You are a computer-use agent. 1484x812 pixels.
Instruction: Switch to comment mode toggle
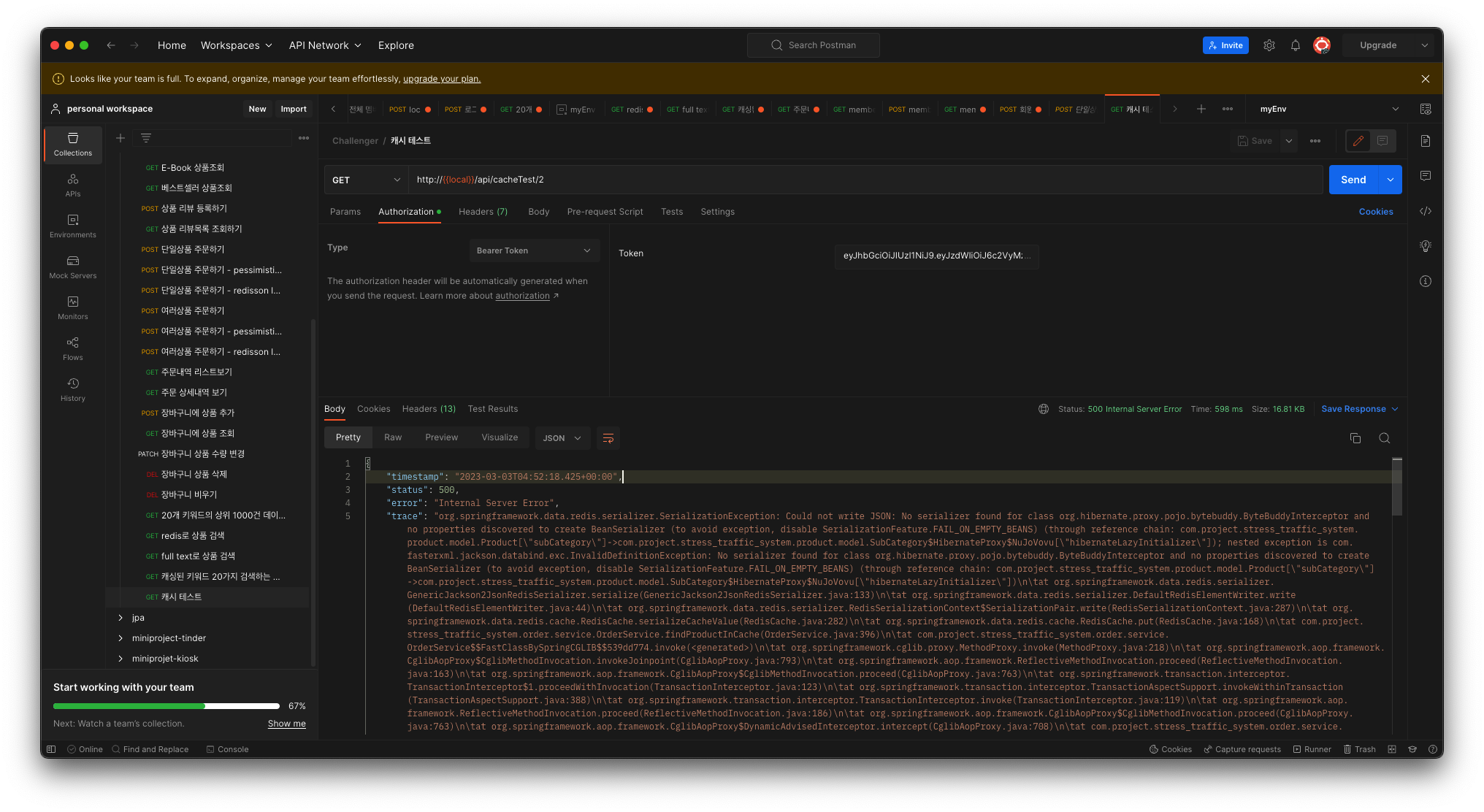[x=1382, y=141]
